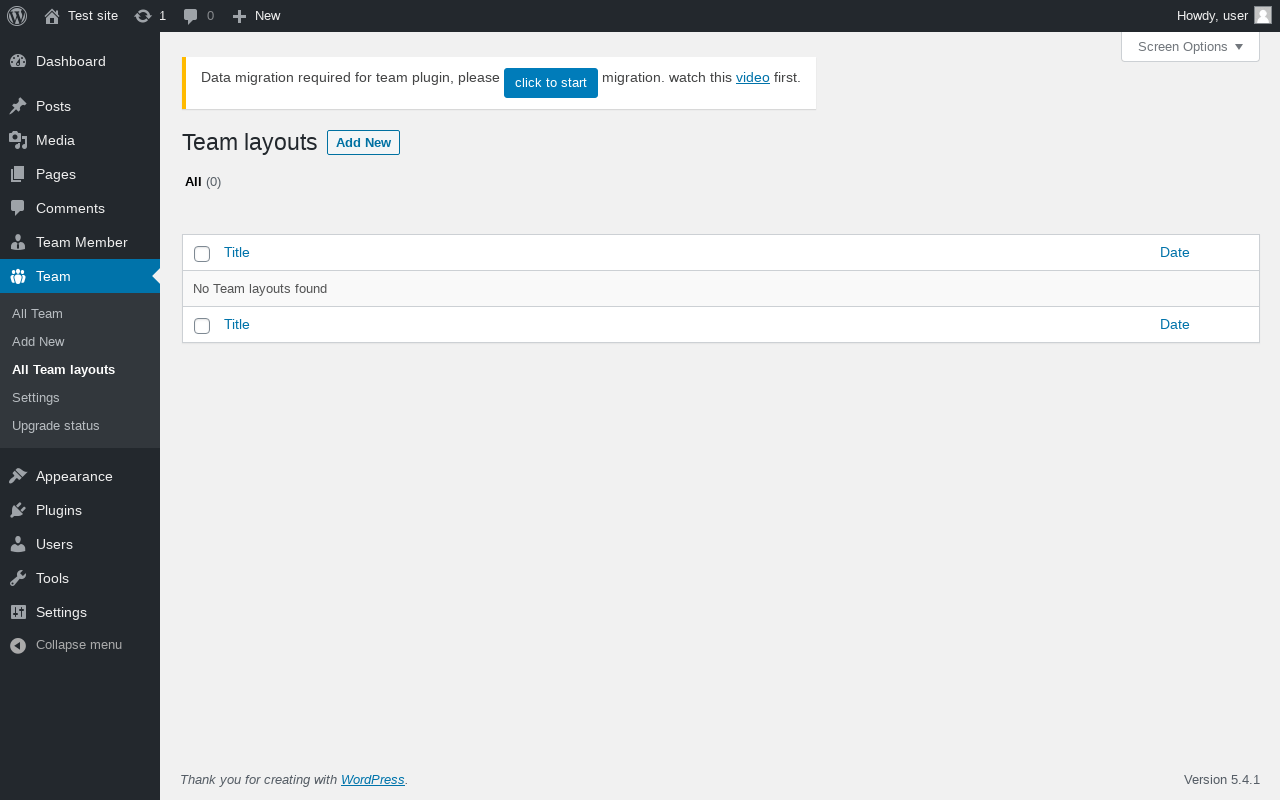Open the Appearance menu label
This screenshot has height=800, width=1280.
pyautogui.click(x=74, y=476)
